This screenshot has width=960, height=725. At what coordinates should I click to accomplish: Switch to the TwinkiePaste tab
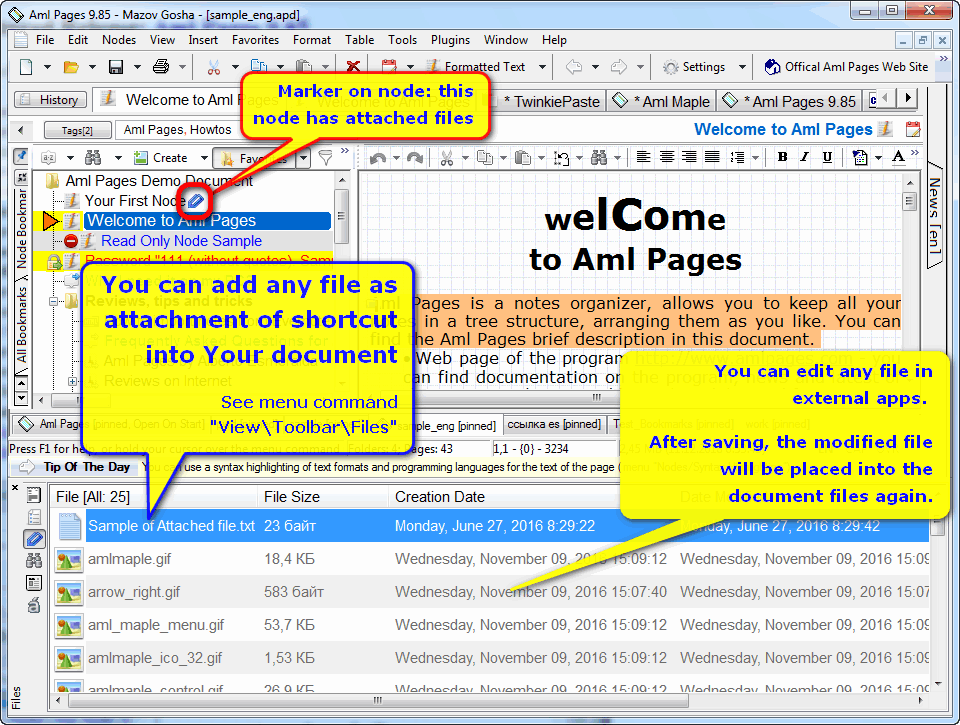(x=550, y=101)
